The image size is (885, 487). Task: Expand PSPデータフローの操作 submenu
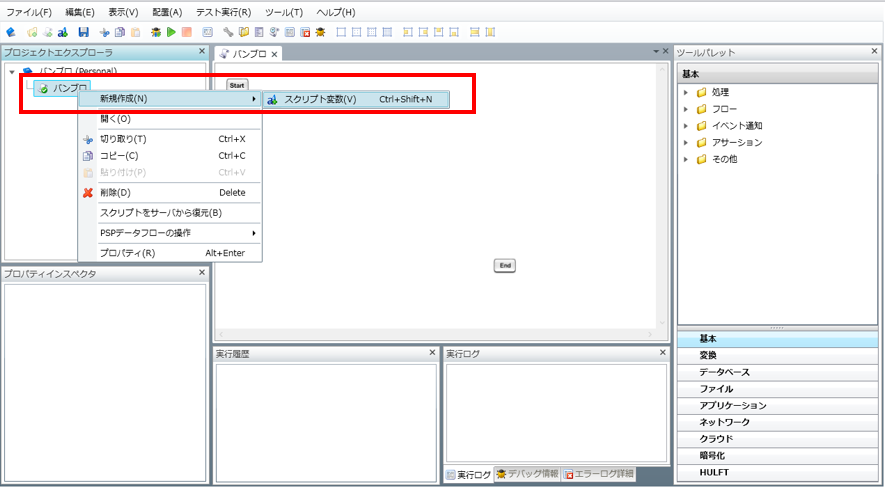(x=145, y=233)
